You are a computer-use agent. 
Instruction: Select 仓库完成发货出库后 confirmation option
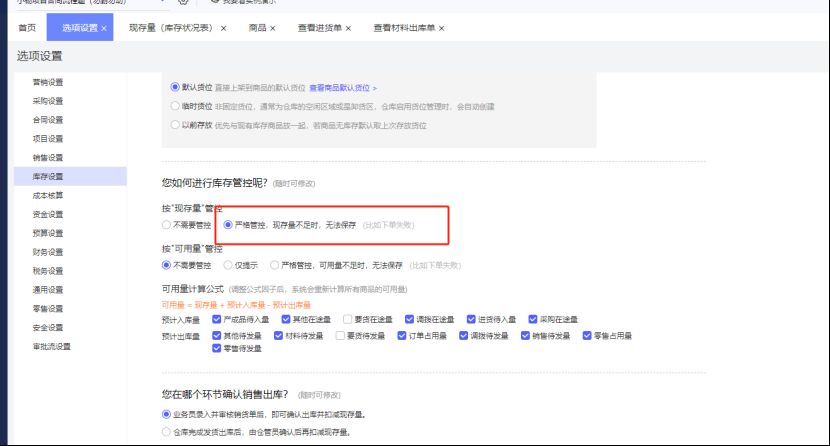coord(167,432)
